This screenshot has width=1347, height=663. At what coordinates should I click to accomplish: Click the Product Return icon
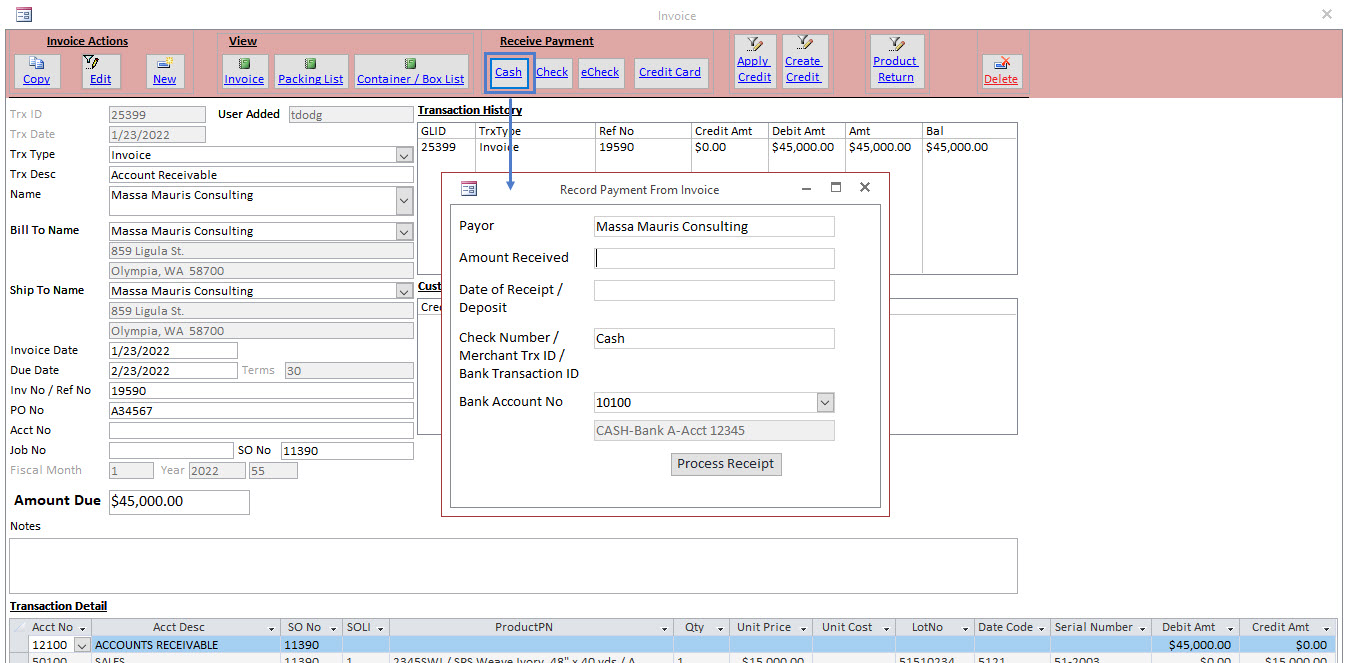896,60
